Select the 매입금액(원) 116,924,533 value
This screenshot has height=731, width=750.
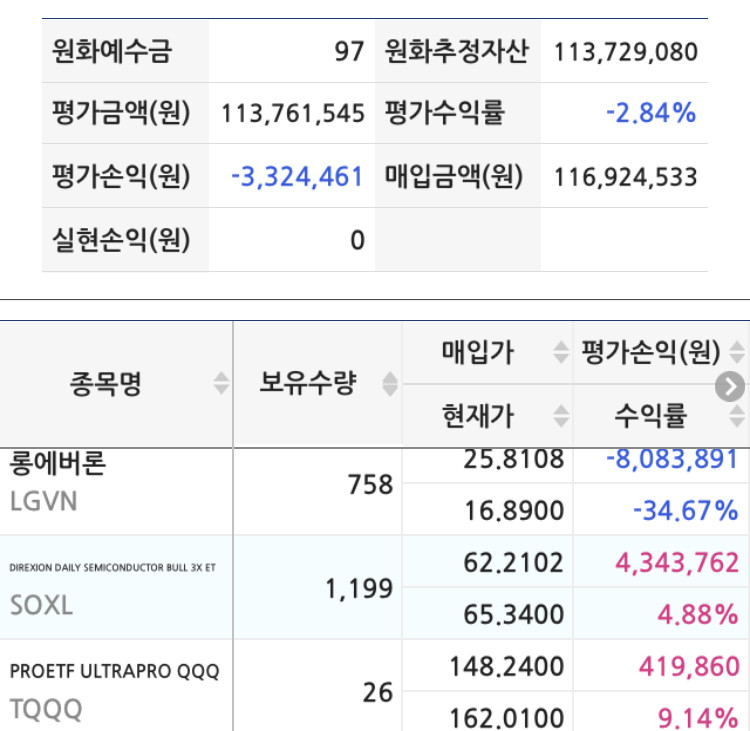626,177
